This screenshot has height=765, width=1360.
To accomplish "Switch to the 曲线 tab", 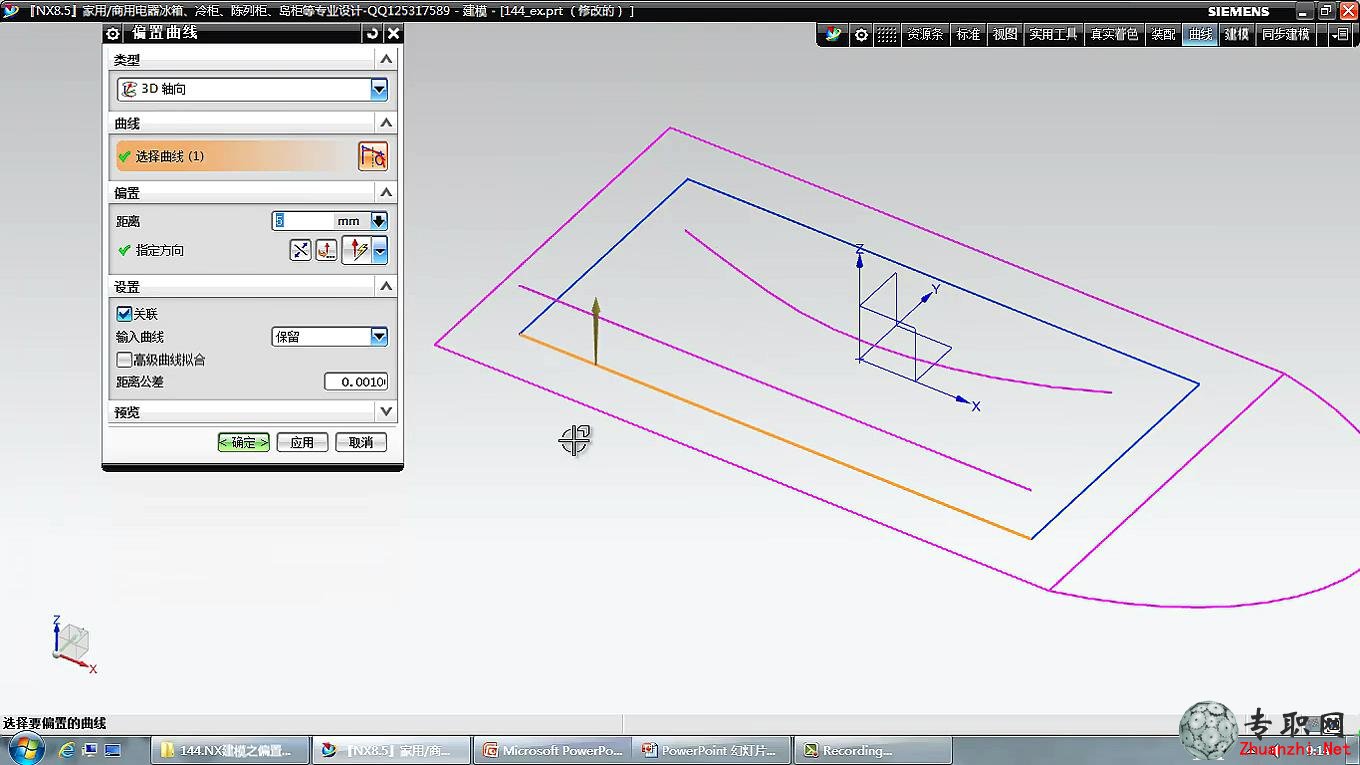I will tap(1200, 34).
